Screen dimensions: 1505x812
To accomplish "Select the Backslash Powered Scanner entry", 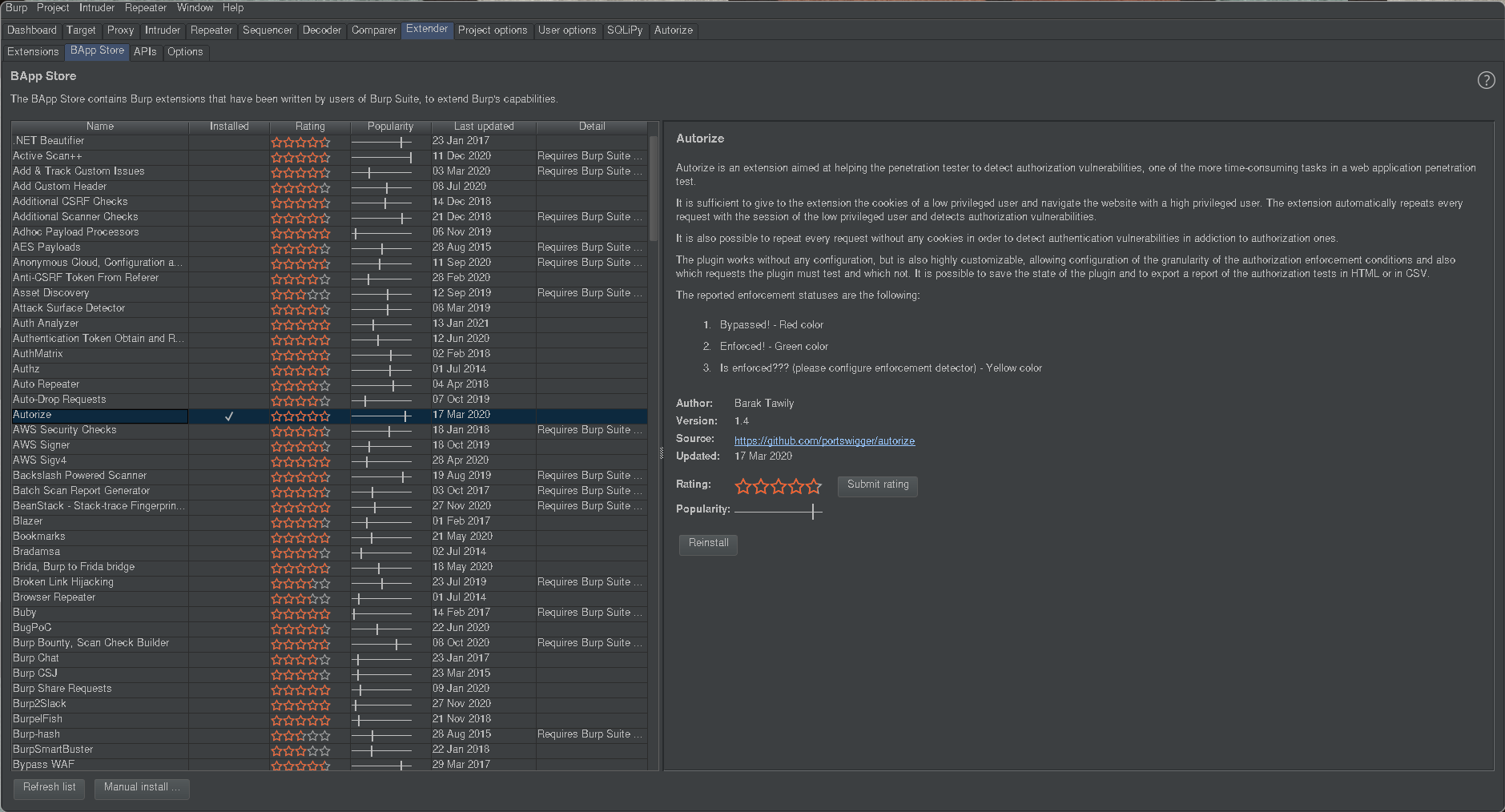I will pos(79,476).
